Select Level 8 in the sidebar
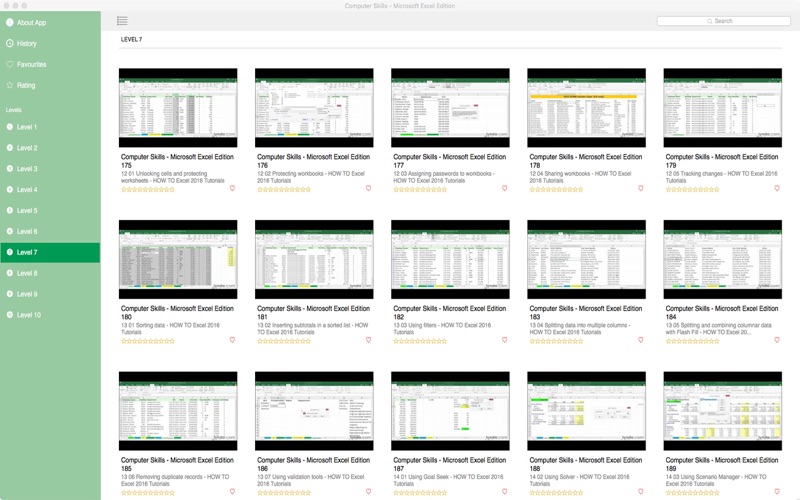This screenshot has width=800, height=500. click(x=50, y=273)
